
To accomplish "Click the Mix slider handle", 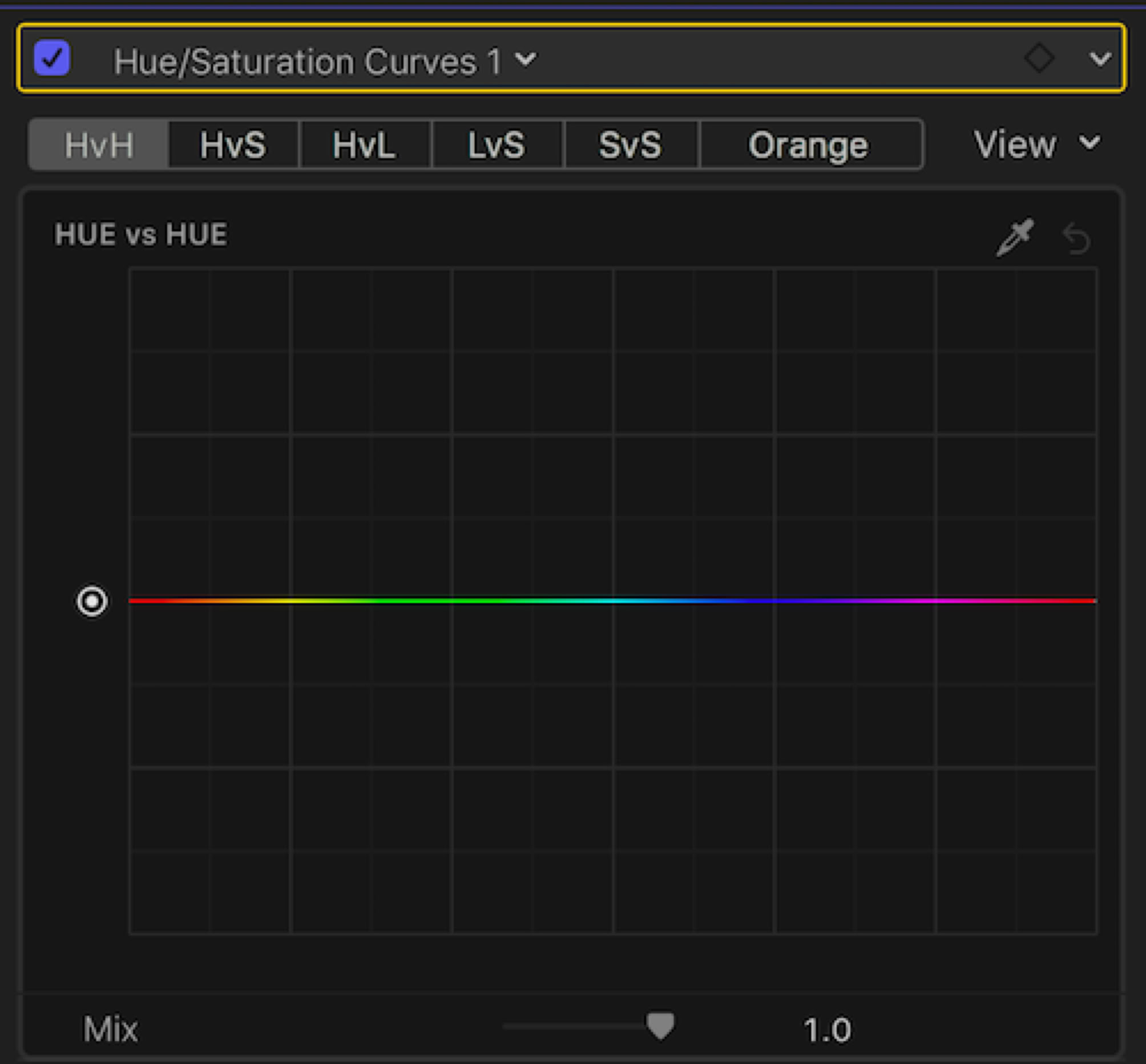I will tap(660, 1025).
